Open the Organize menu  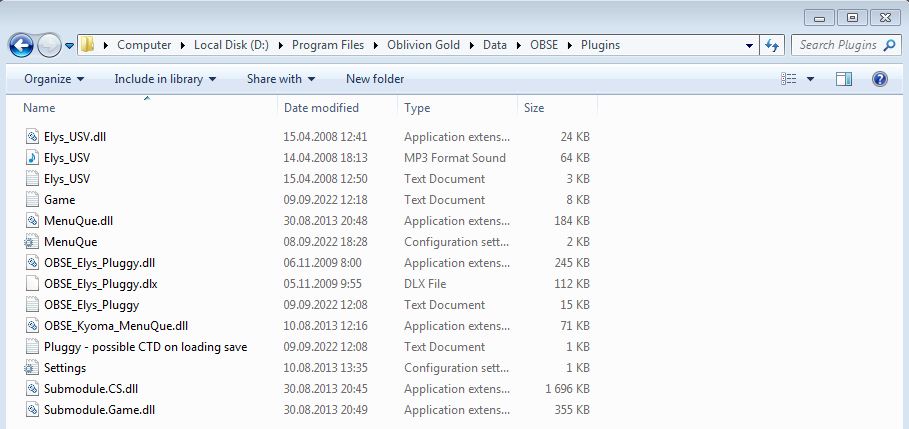[x=54, y=79]
